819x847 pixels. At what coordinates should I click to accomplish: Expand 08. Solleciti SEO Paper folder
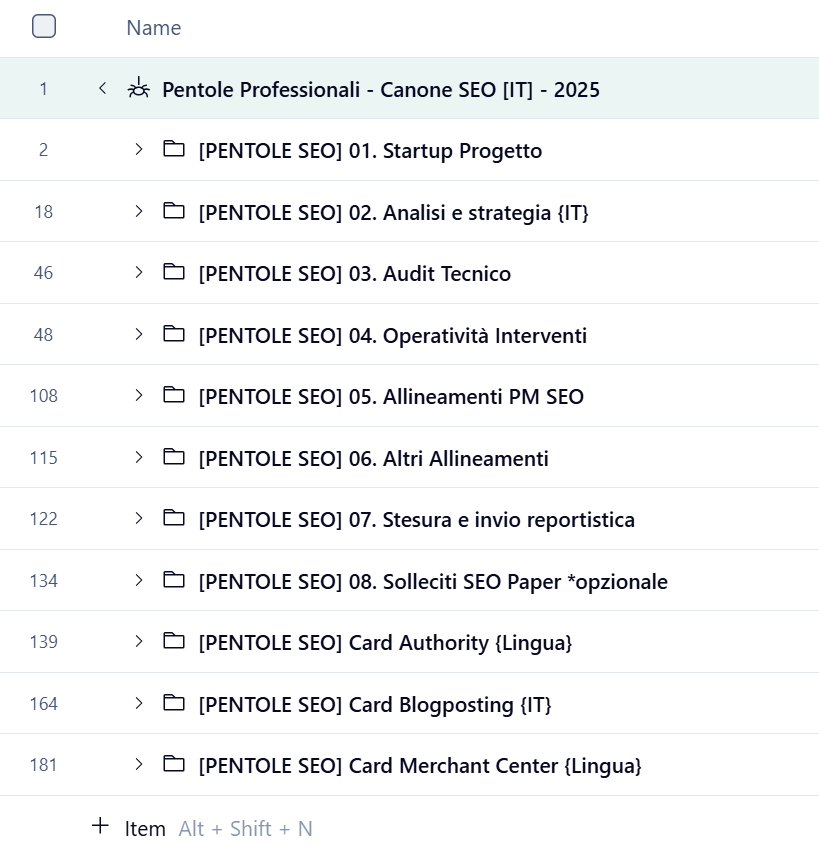coord(139,581)
